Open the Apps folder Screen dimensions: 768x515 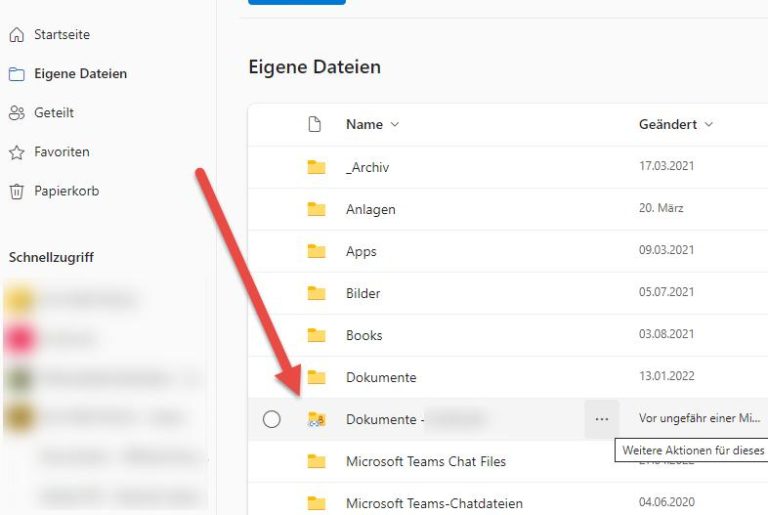(361, 251)
